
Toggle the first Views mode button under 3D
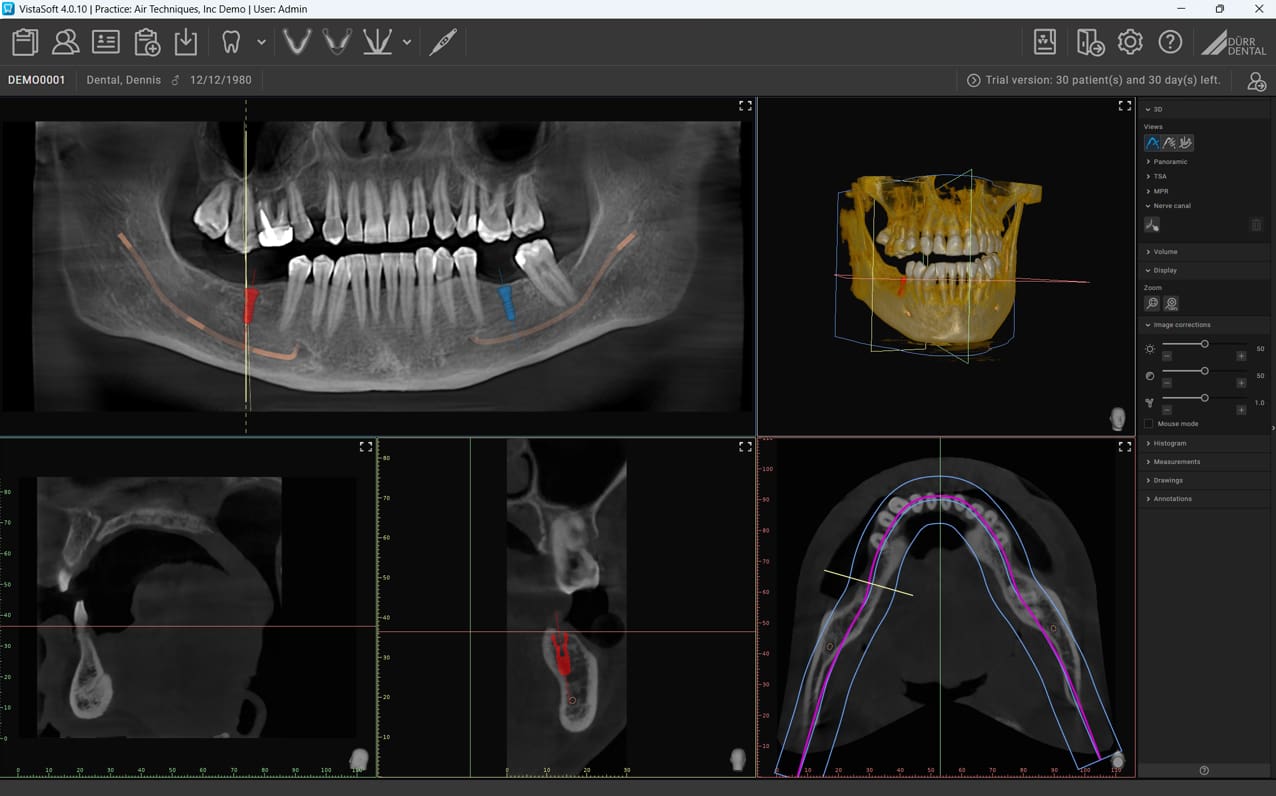pos(1151,142)
